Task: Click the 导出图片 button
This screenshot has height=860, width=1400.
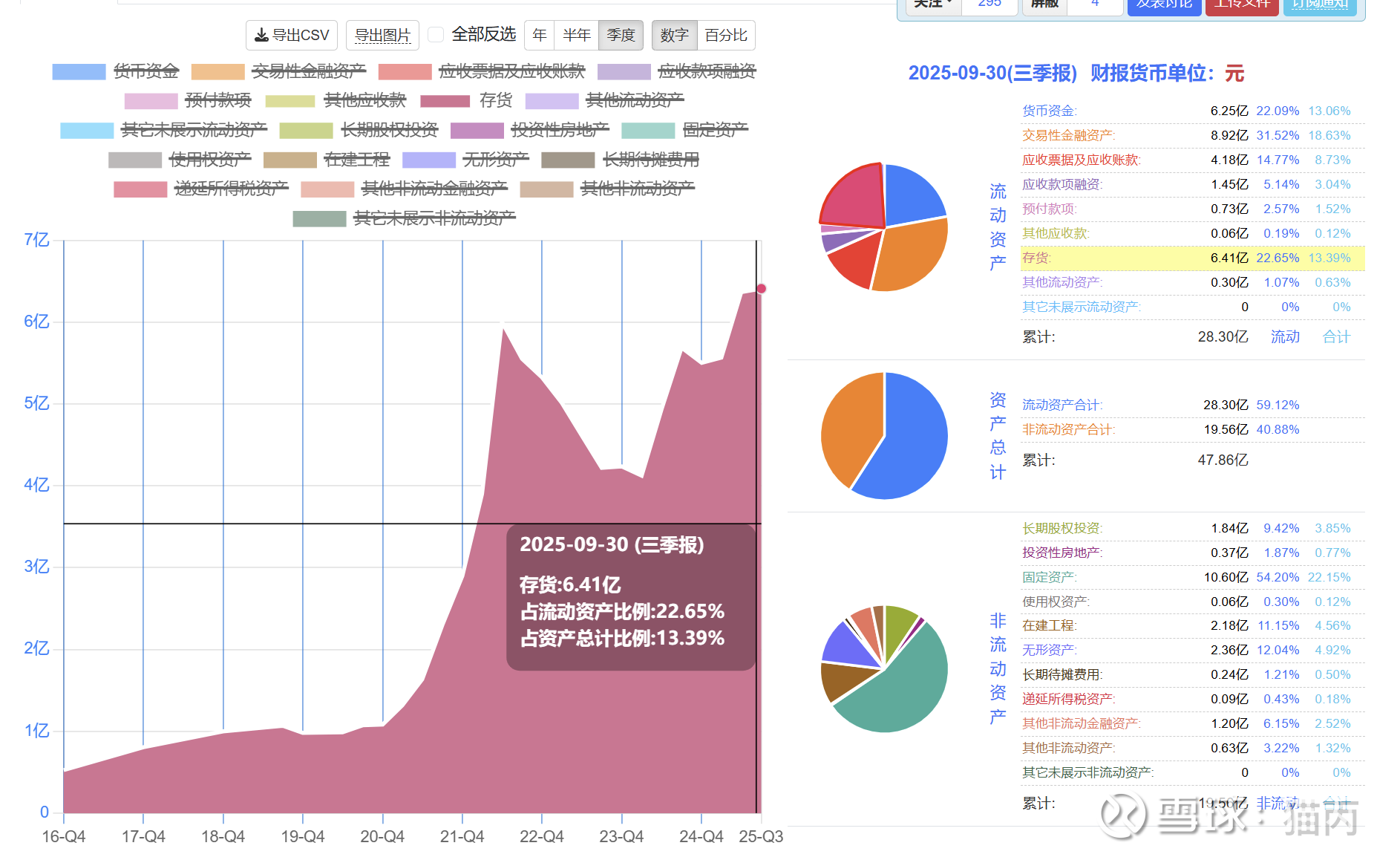Action: [x=382, y=35]
